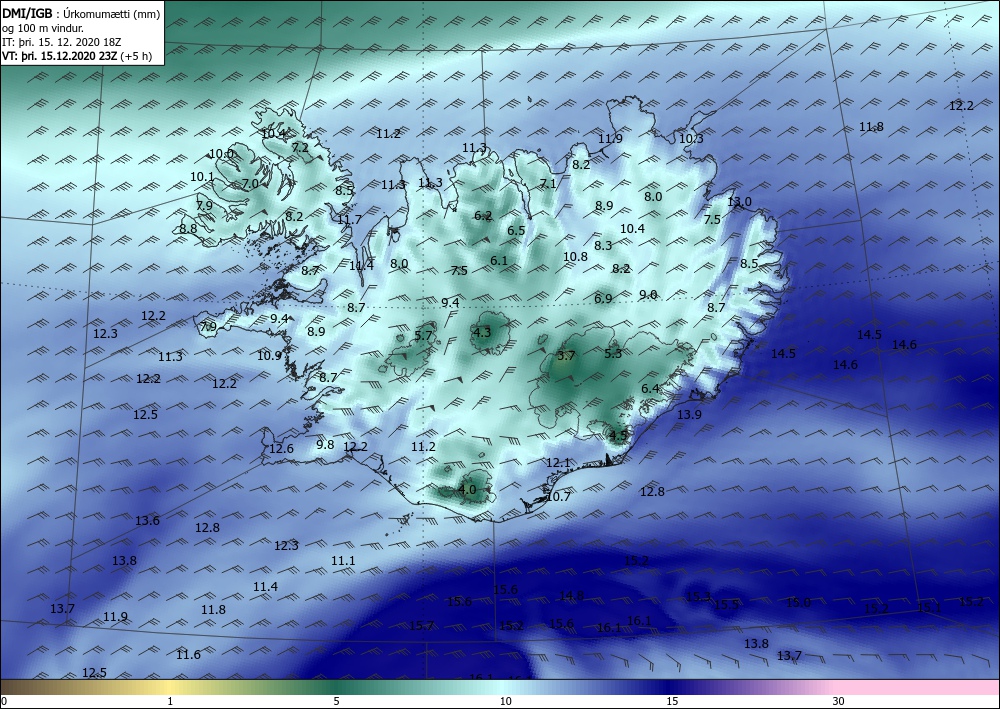This screenshot has height=709, width=1000.
Task: Select the map value 5.3
Action: pyautogui.click(x=612, y=353)
